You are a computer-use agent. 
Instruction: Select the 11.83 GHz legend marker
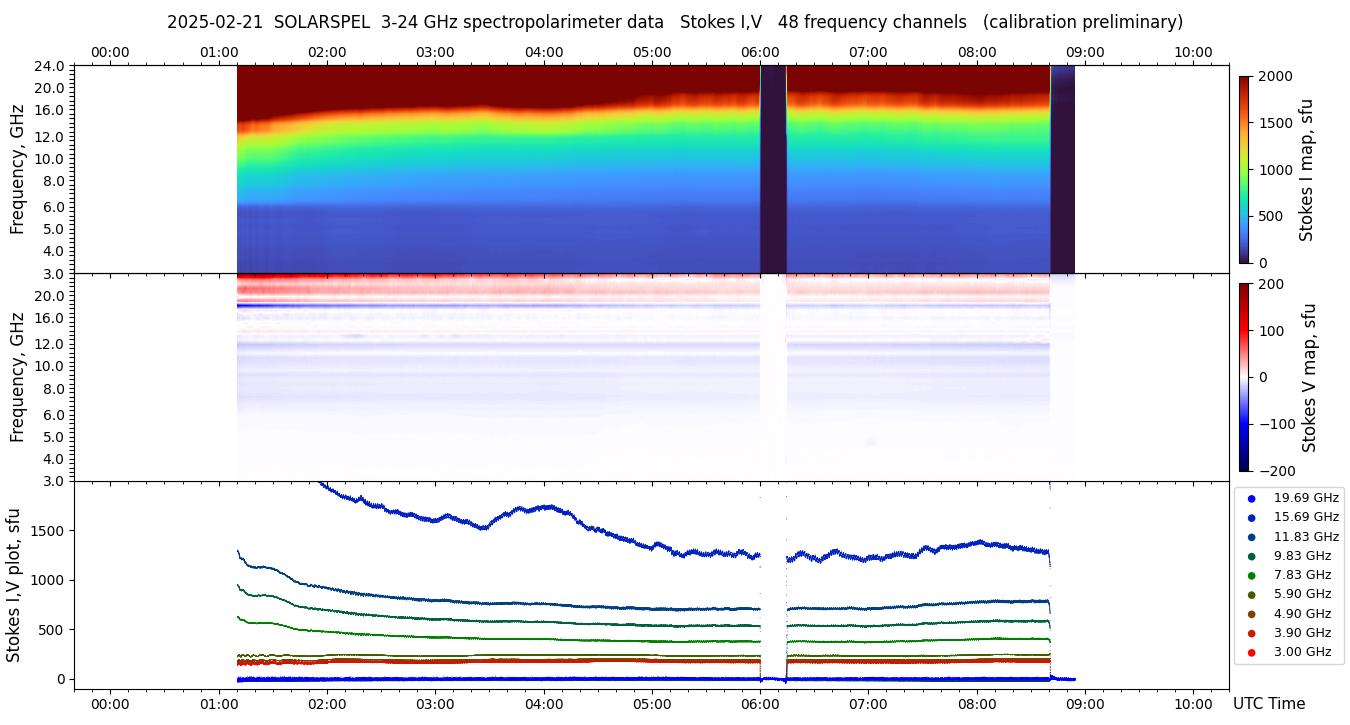point(1251,537)
